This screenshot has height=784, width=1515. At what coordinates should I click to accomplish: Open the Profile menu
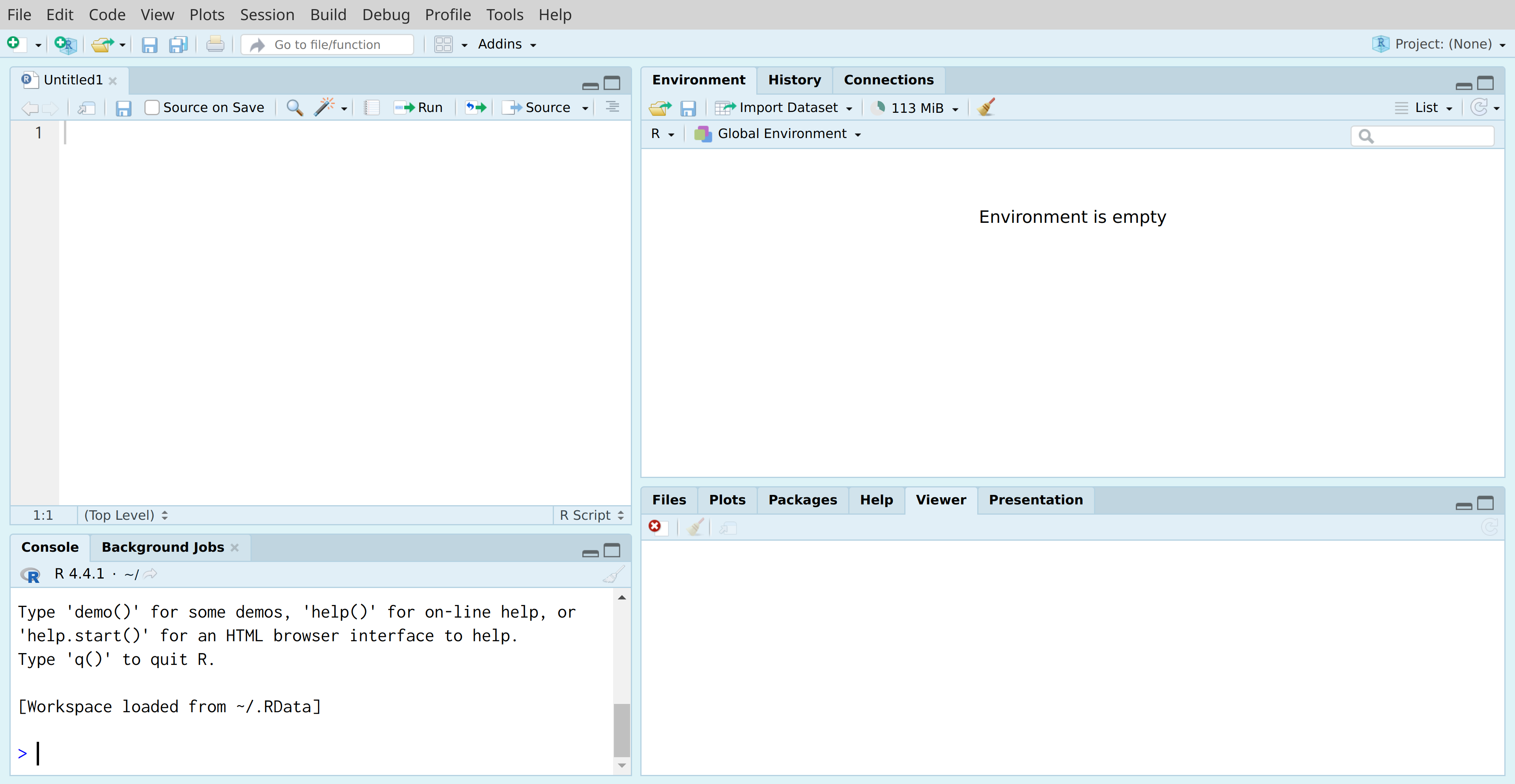point(447,15)
